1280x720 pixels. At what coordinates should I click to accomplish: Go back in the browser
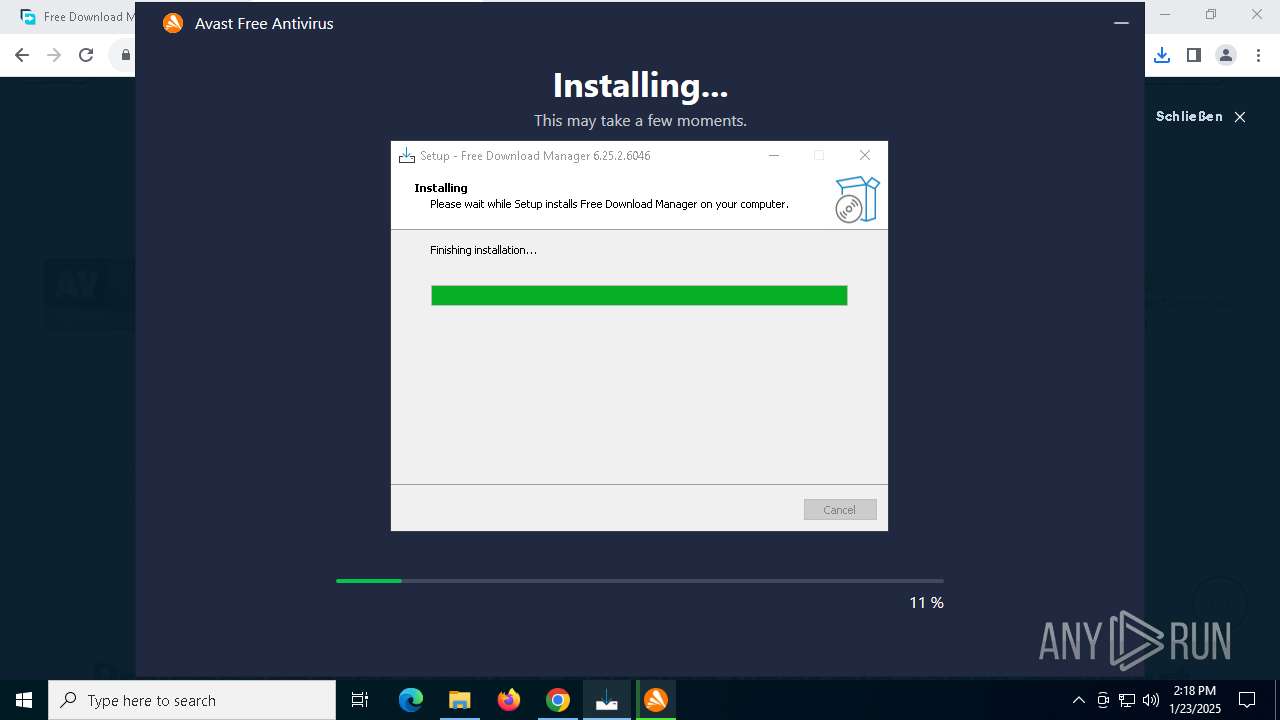pos(22,55)
